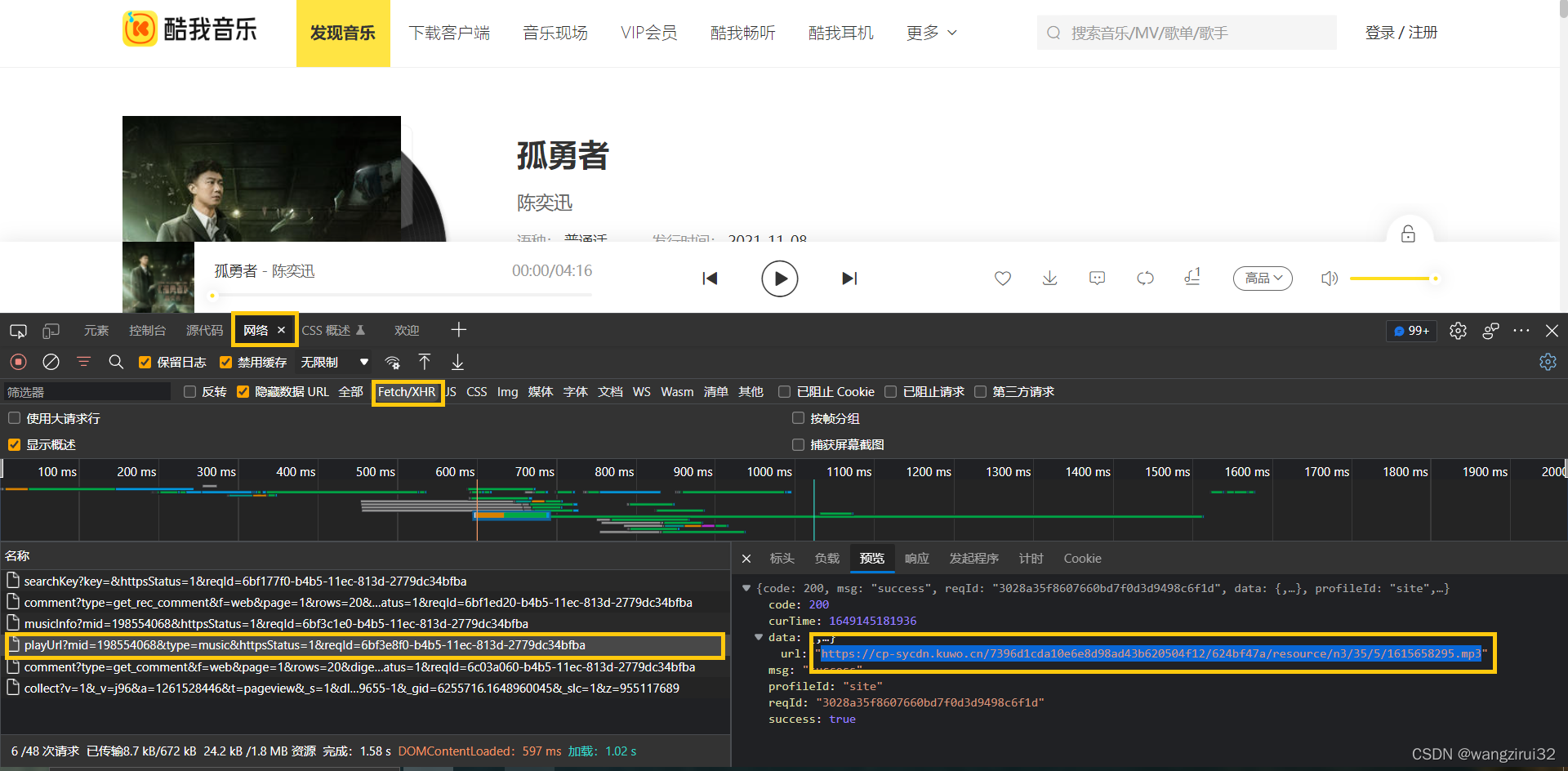Screen dimensions: 1568x771
Task: Close the request details pane
Action: point(746,559)
